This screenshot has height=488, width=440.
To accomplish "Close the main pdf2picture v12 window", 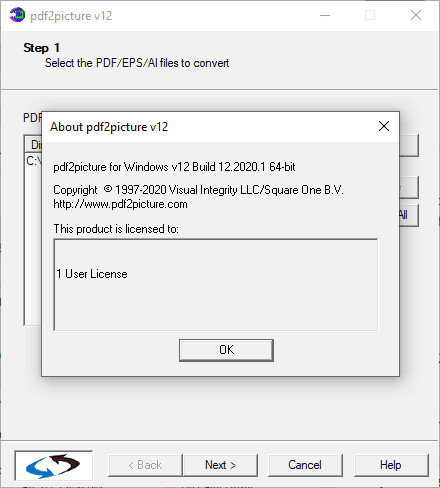I will click(x=416, y=15).
